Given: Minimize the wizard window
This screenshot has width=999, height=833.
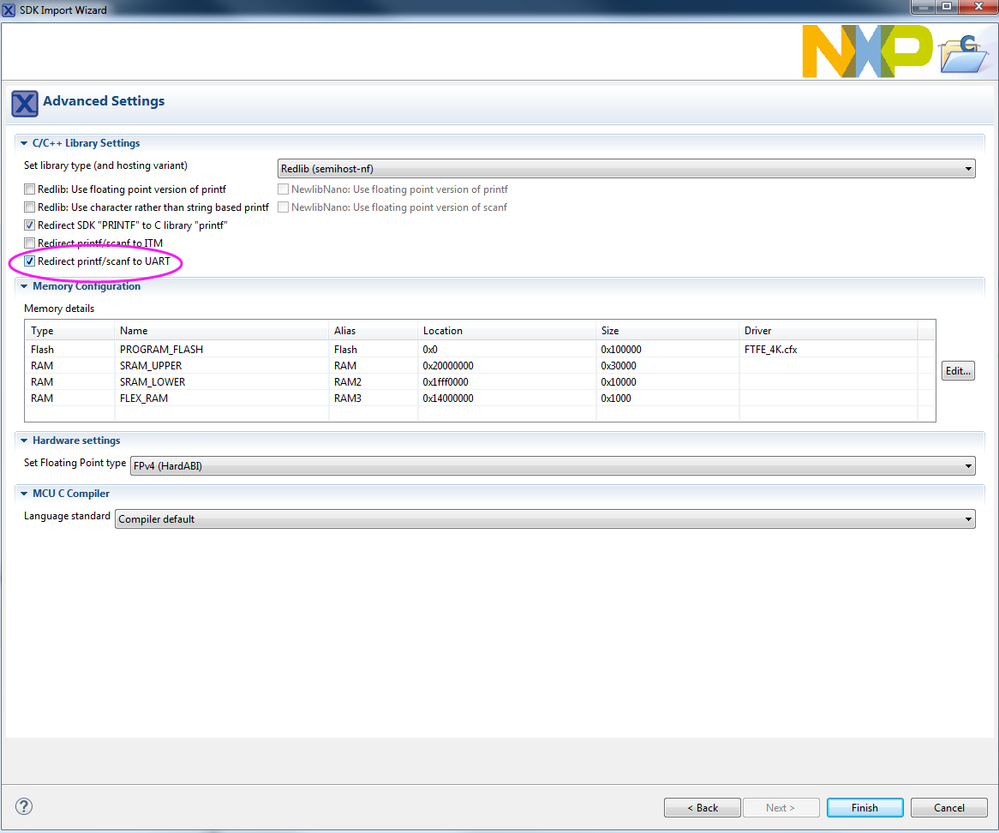Looking at the screenshot, I should point(924,6).
